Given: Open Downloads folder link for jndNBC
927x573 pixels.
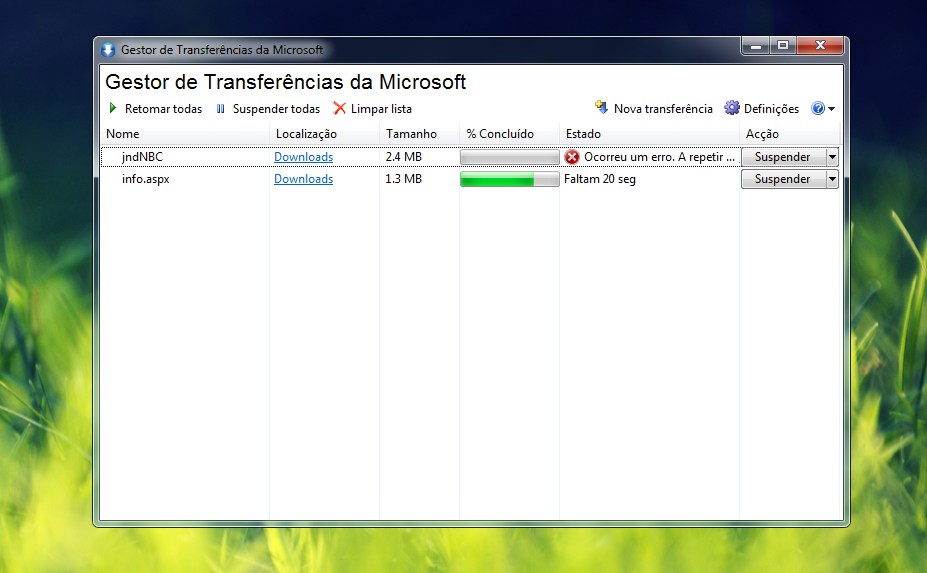Looking at the screenshot, I should point(303,157).
